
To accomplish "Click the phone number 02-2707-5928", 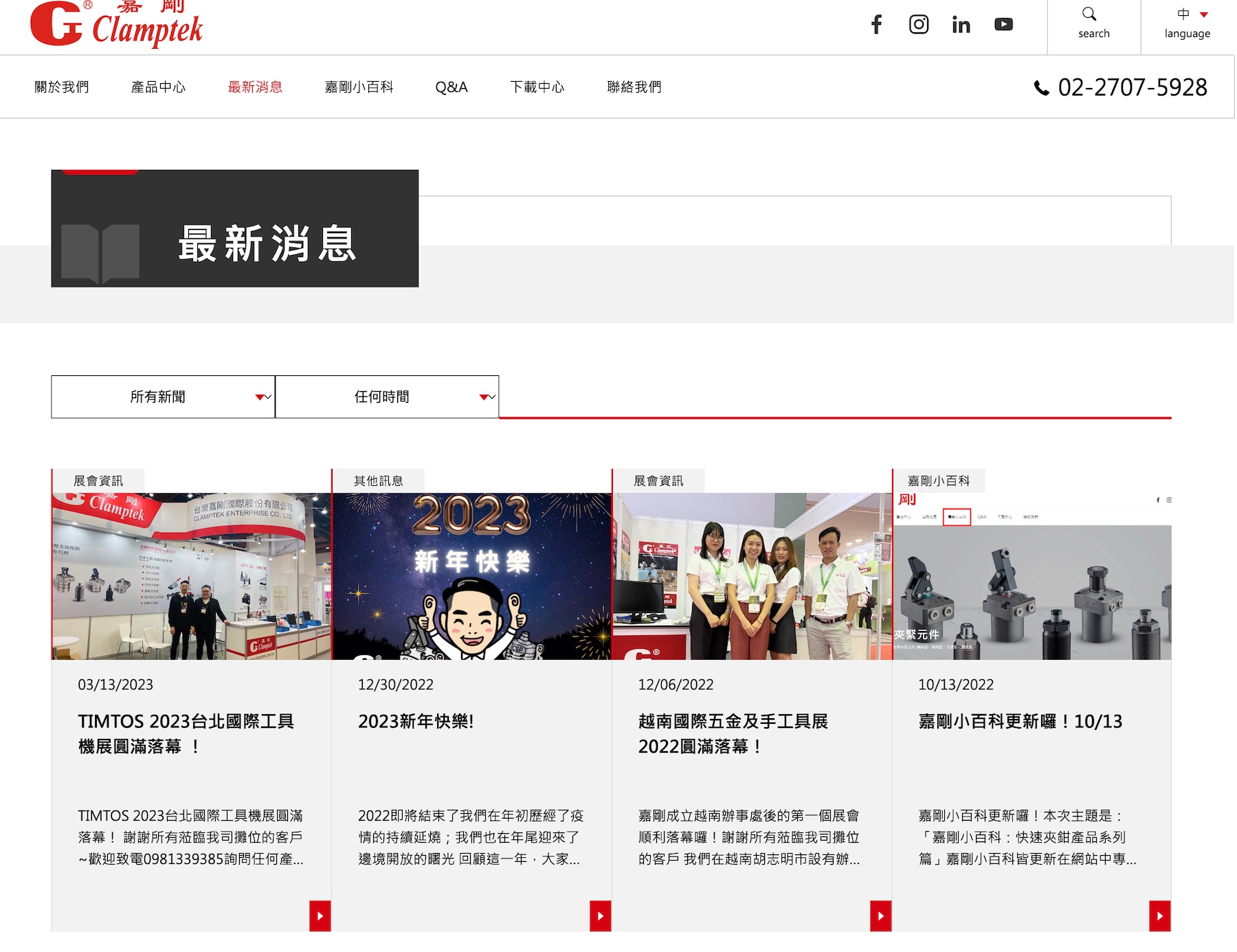I will (x=1131, y=87).
